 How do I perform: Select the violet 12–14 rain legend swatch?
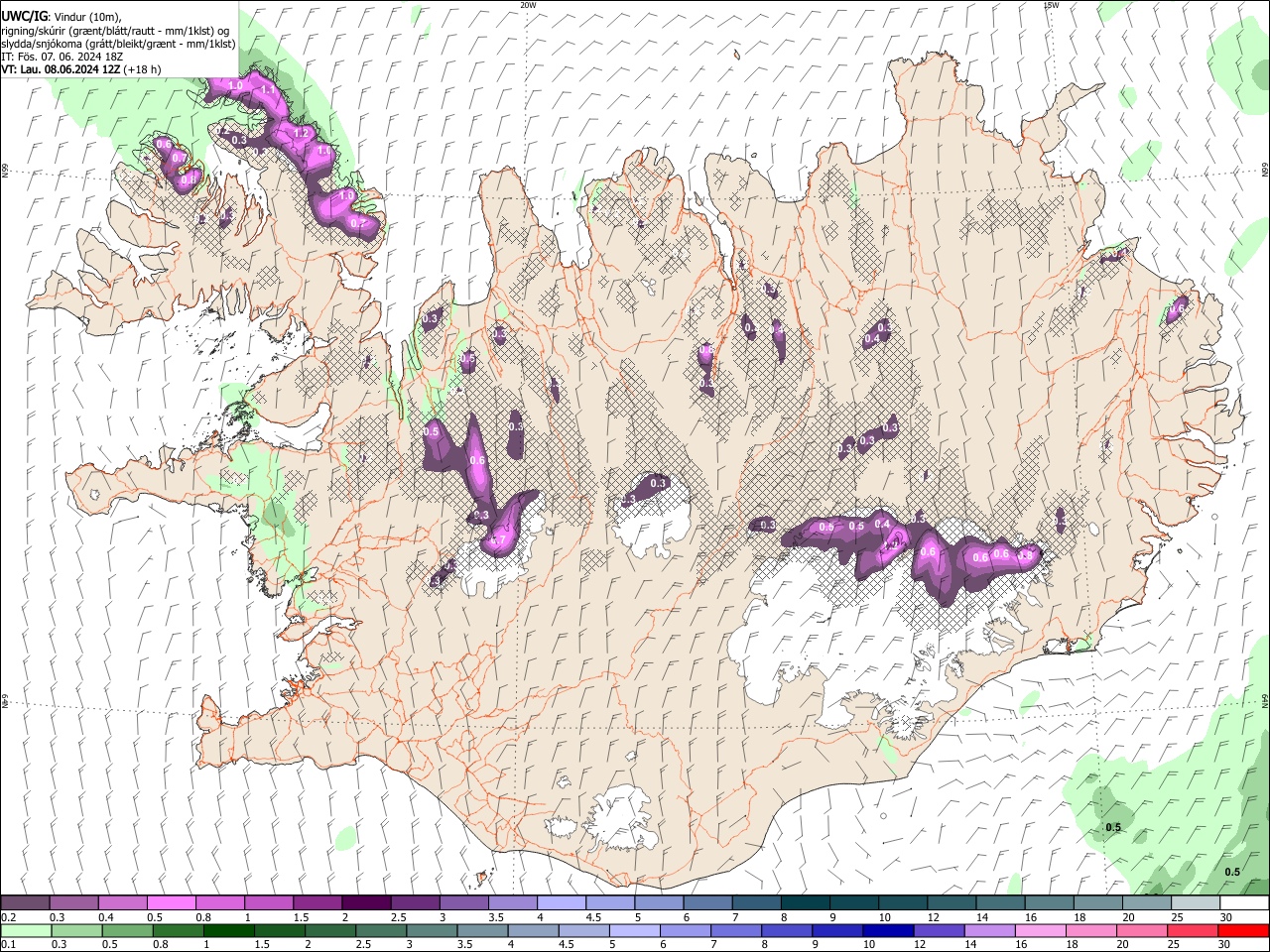pos(939,930)
